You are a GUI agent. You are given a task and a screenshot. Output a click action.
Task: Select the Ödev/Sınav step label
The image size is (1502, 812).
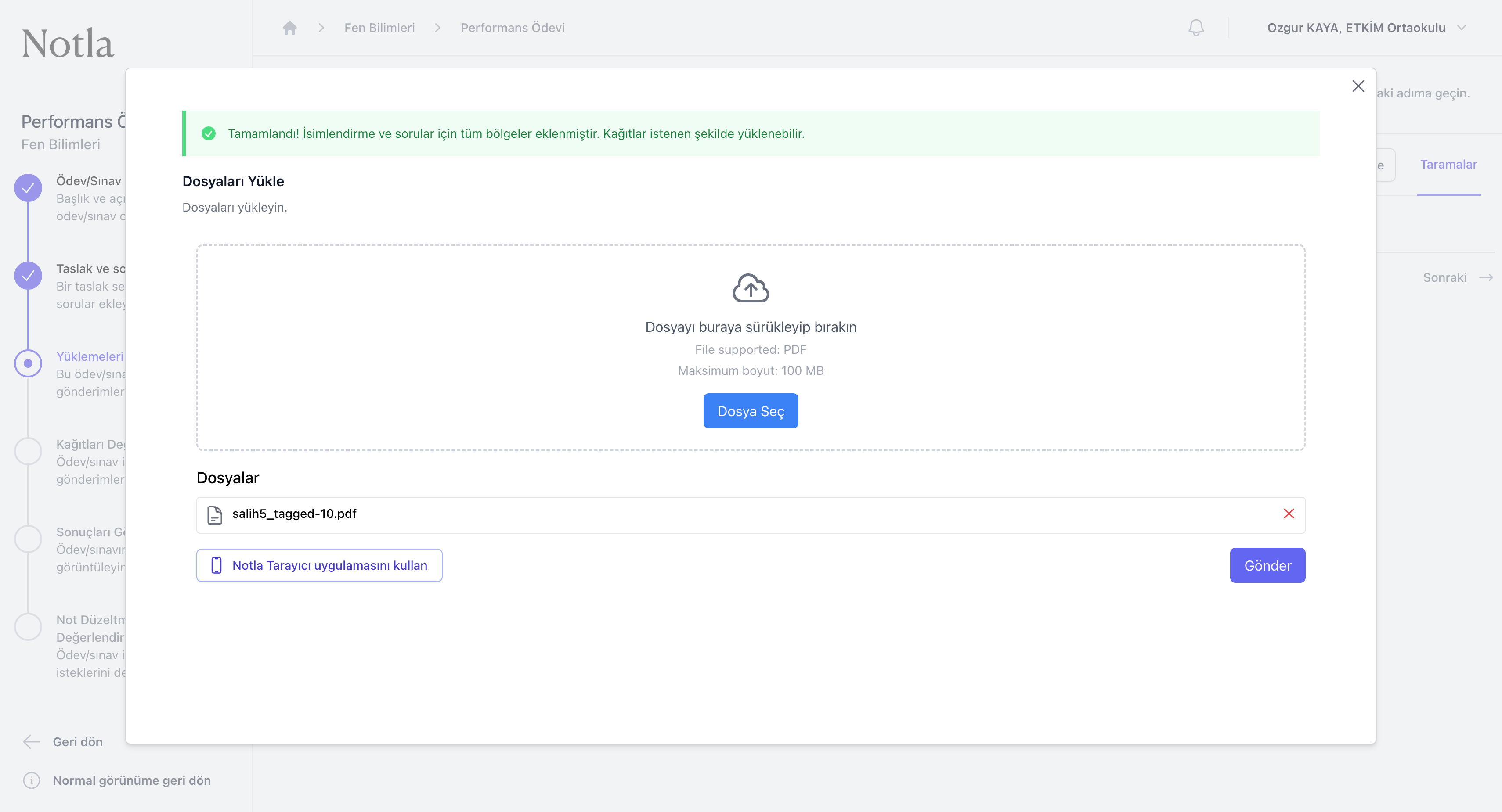click(x=89, y=181)
